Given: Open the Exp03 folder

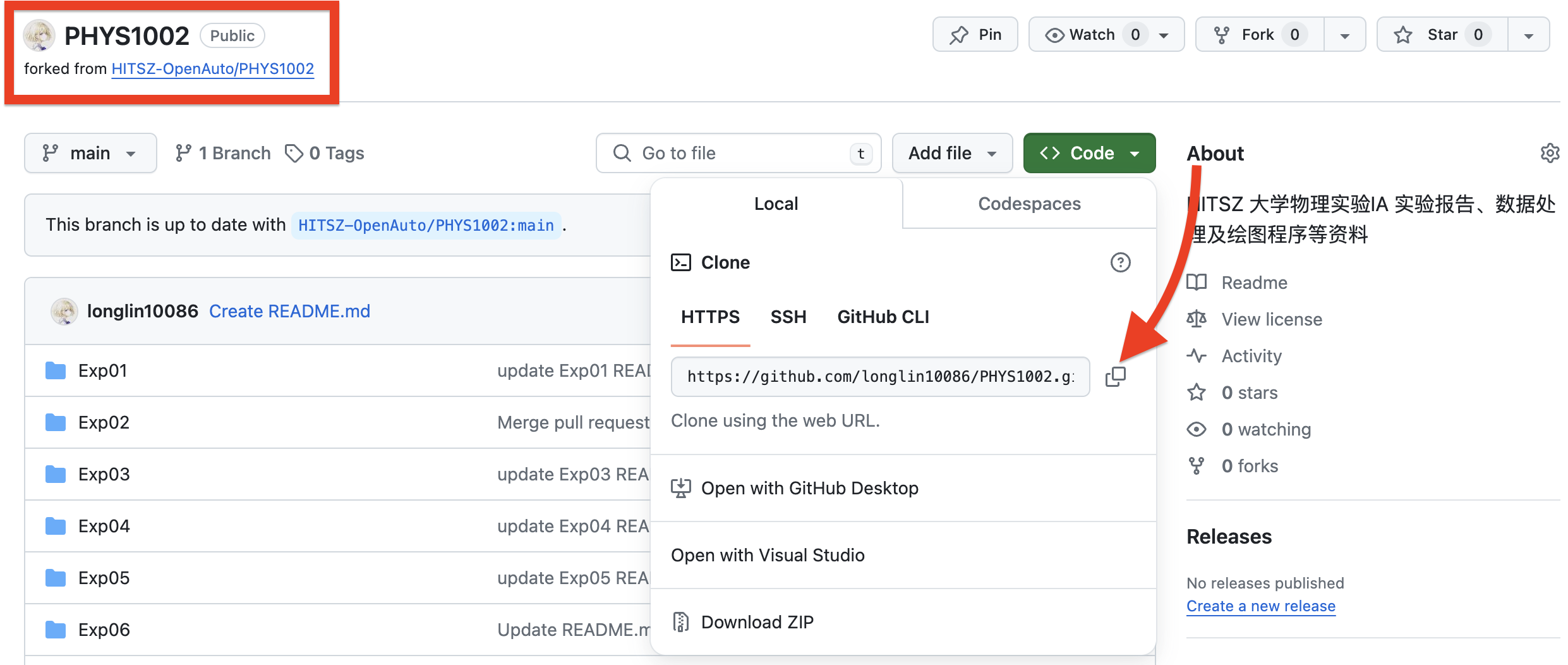Looking at the screenshot, I should [x=104, y=474].
